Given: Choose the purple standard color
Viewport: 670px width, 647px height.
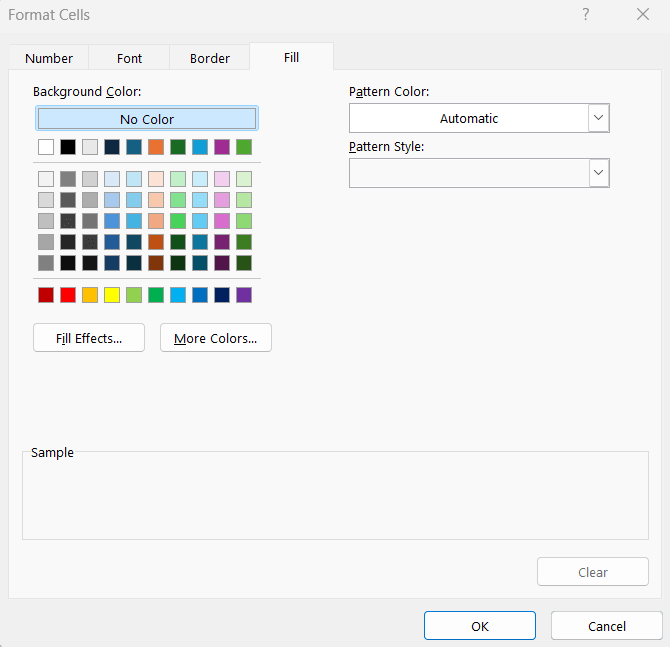Looking at the screenshot, I should point(244,295).
